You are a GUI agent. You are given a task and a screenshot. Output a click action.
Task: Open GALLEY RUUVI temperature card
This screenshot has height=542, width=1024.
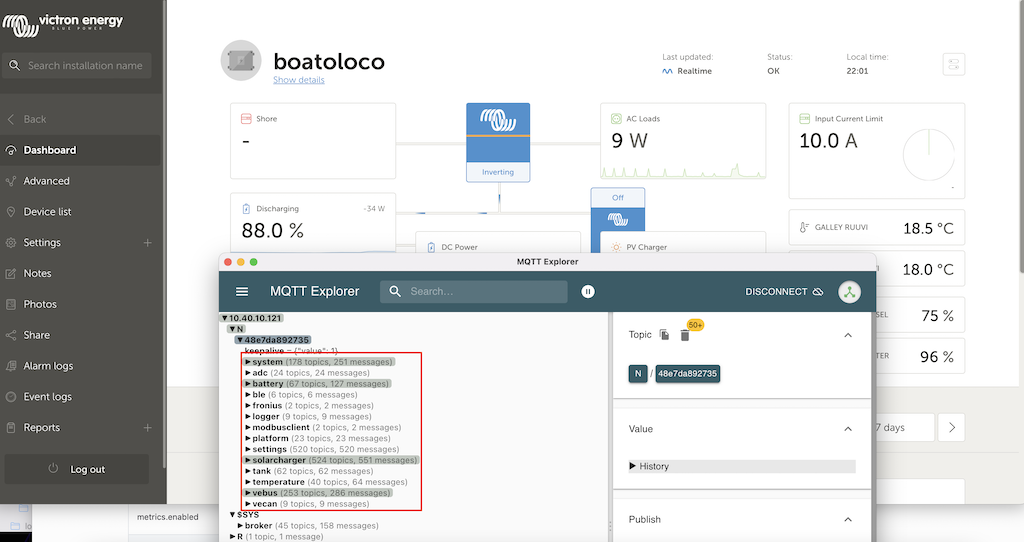(x=876, y=227)
